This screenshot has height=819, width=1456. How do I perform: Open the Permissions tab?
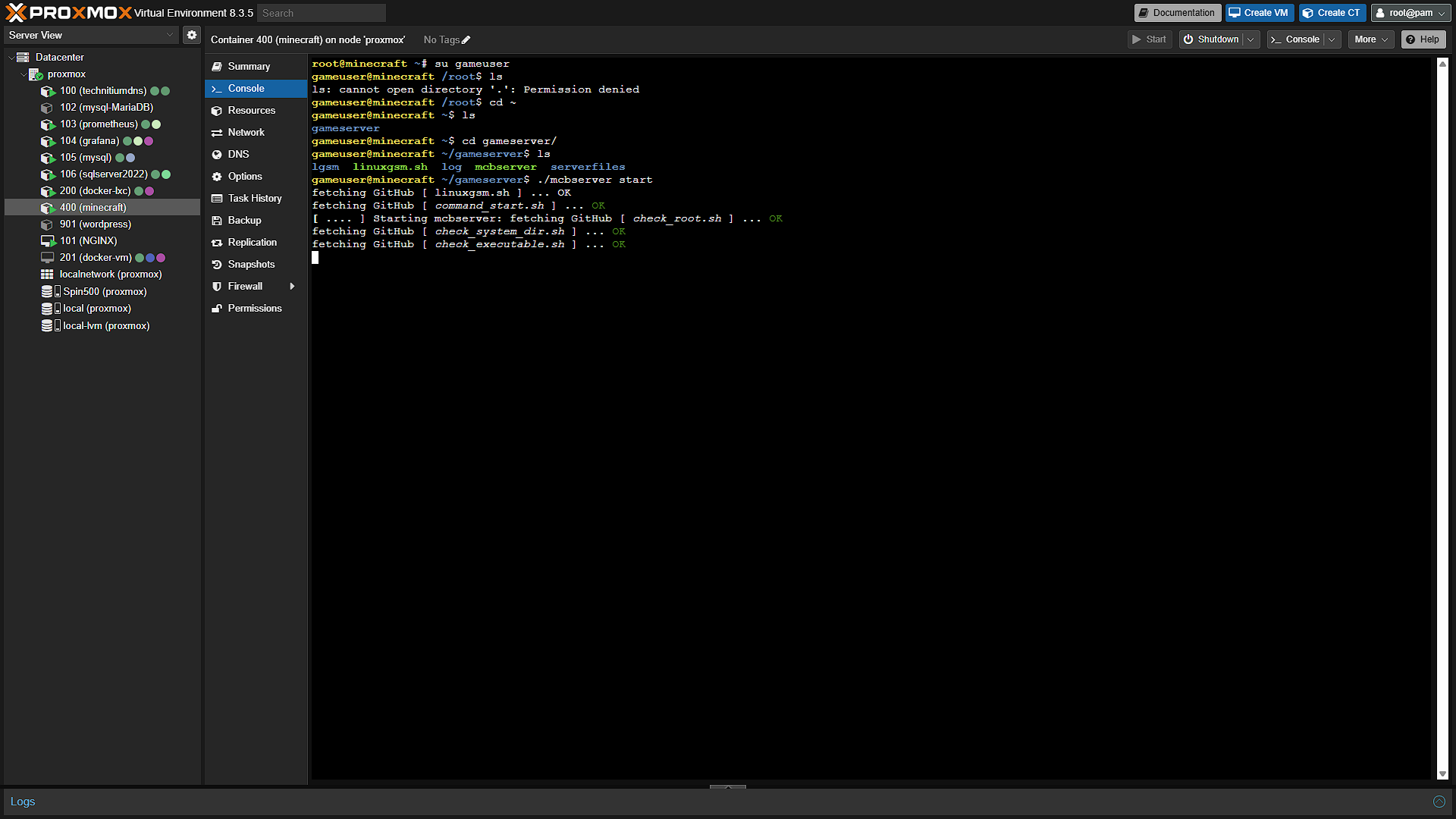click(256, 309)
